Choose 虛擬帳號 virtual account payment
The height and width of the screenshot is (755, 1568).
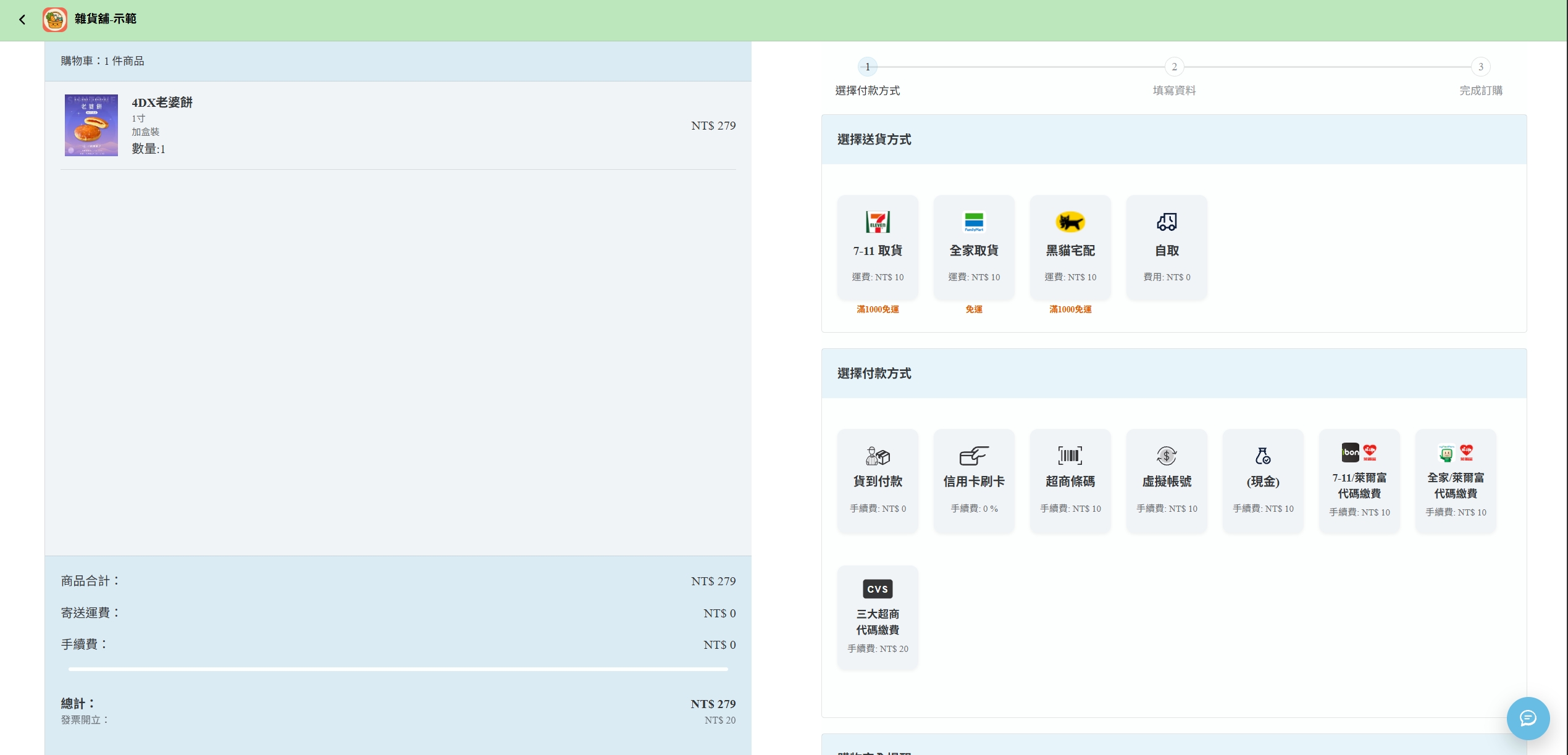1167,480
